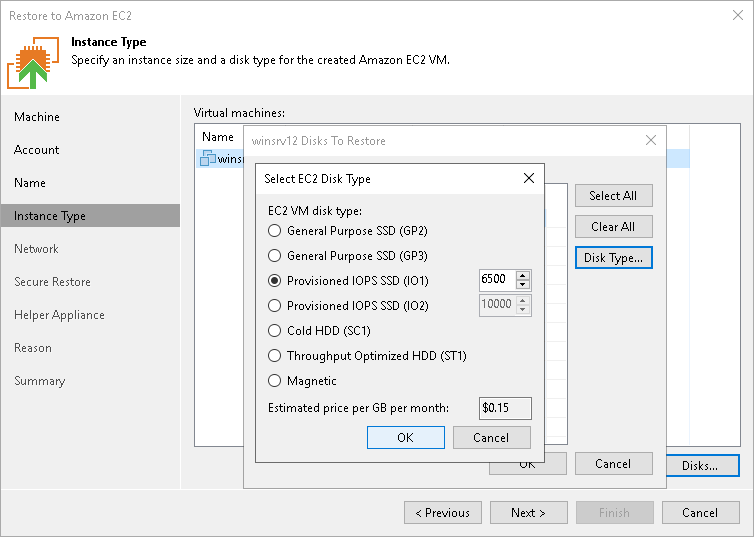Open the Summary wizard step
This screenshot has height=537, width=754.
(39, 381)
